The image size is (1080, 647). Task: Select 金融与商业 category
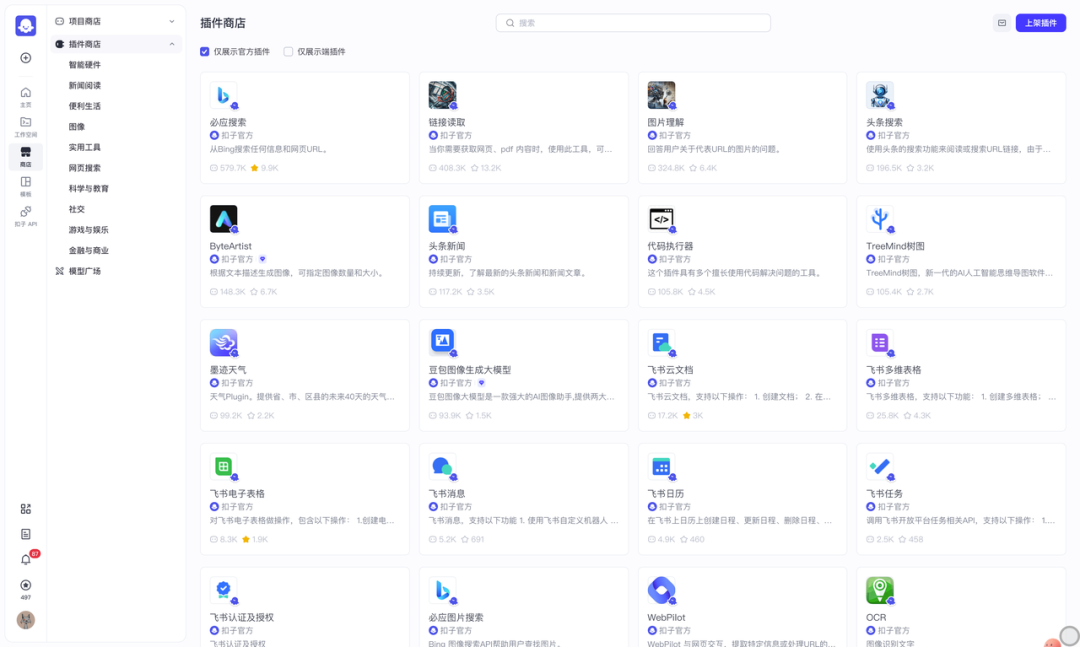tap(89, 251)
